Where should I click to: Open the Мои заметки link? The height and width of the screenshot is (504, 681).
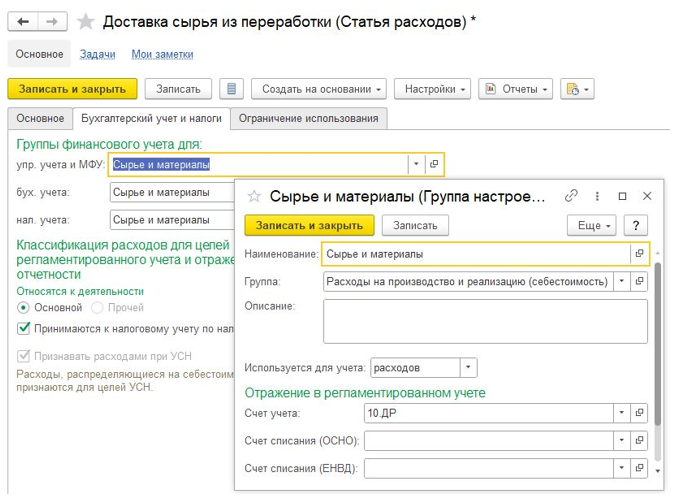click(162, 54)
